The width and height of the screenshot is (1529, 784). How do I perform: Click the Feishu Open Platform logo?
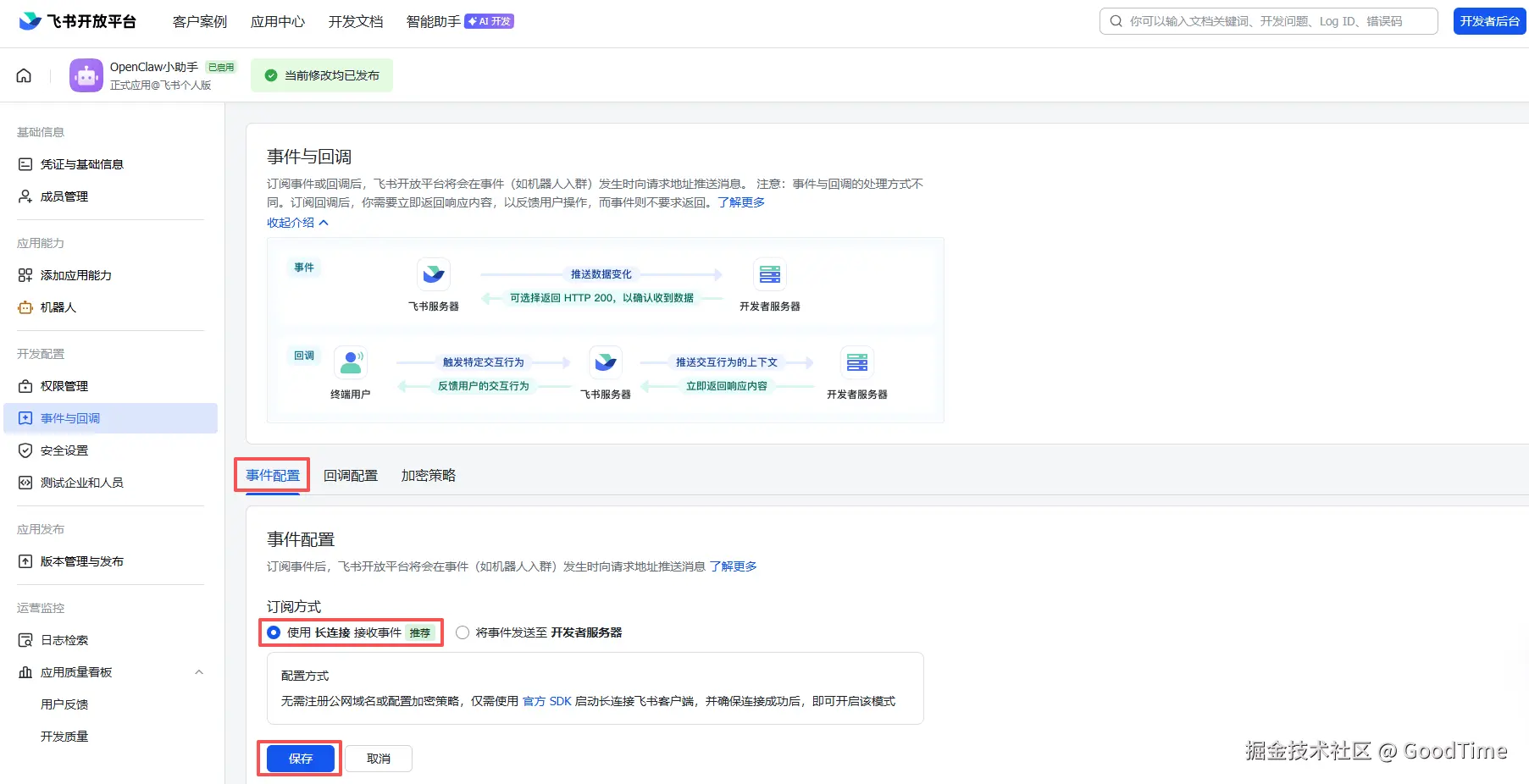click(x=77, y=21)
